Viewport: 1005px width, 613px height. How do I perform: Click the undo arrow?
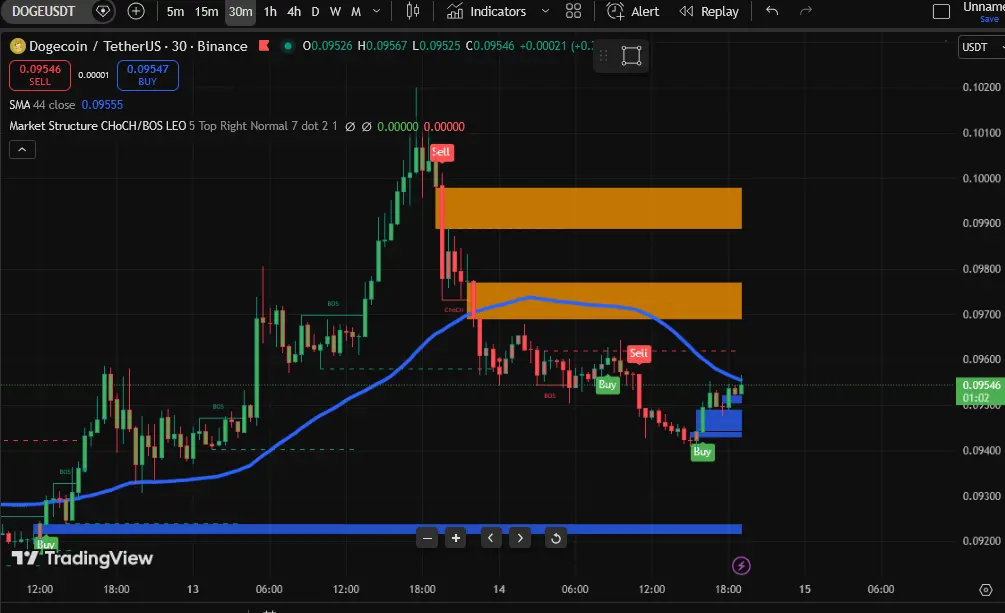click(772, 11)
